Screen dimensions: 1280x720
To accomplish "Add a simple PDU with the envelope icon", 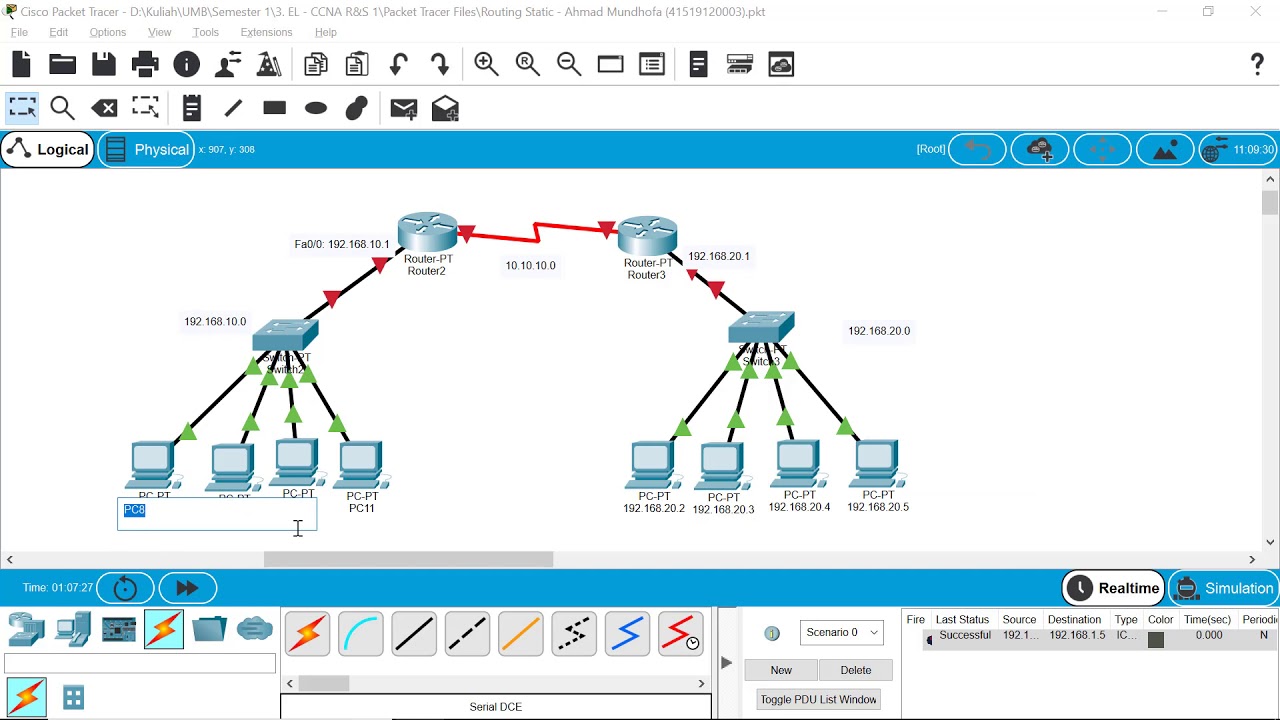I will coord(404,108).
